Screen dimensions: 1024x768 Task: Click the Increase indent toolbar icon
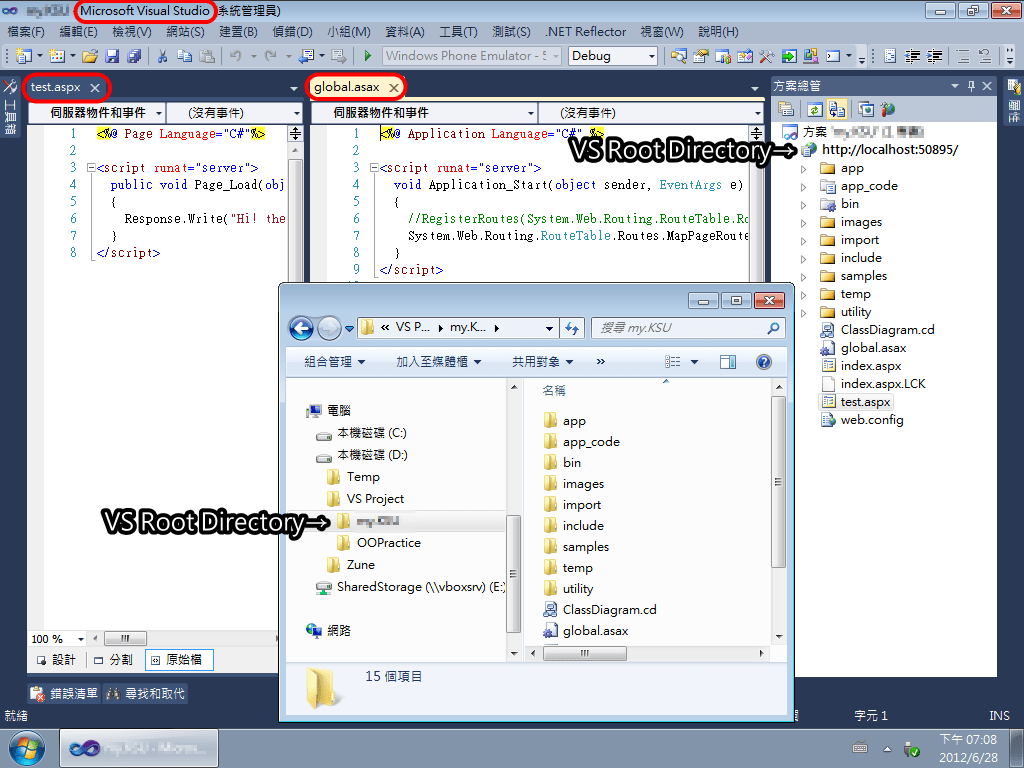(x=935, y=56)
